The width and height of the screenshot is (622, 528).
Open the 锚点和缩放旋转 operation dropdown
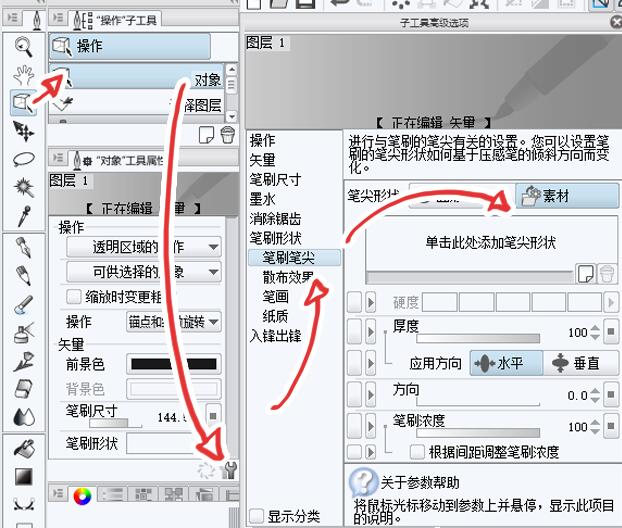click(174, 322)
